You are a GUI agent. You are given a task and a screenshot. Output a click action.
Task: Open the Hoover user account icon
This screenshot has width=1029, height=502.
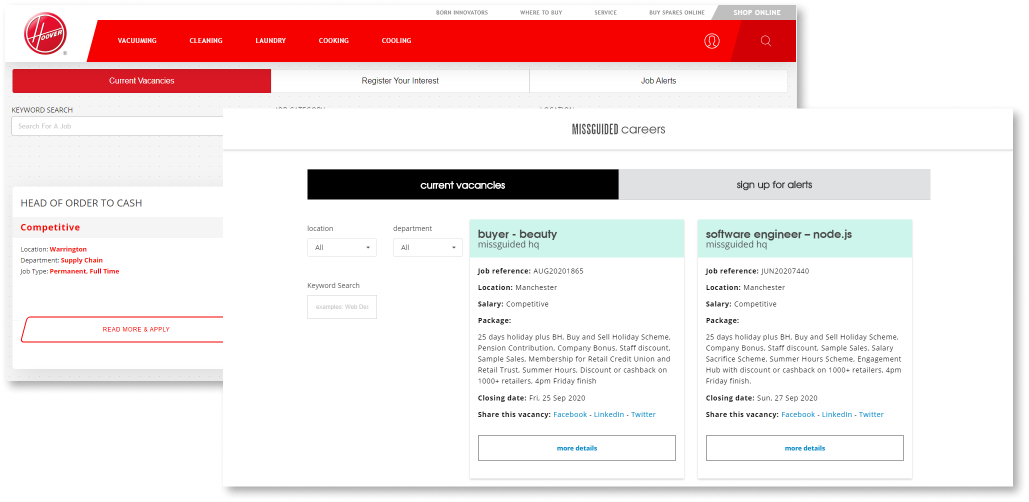711,41
